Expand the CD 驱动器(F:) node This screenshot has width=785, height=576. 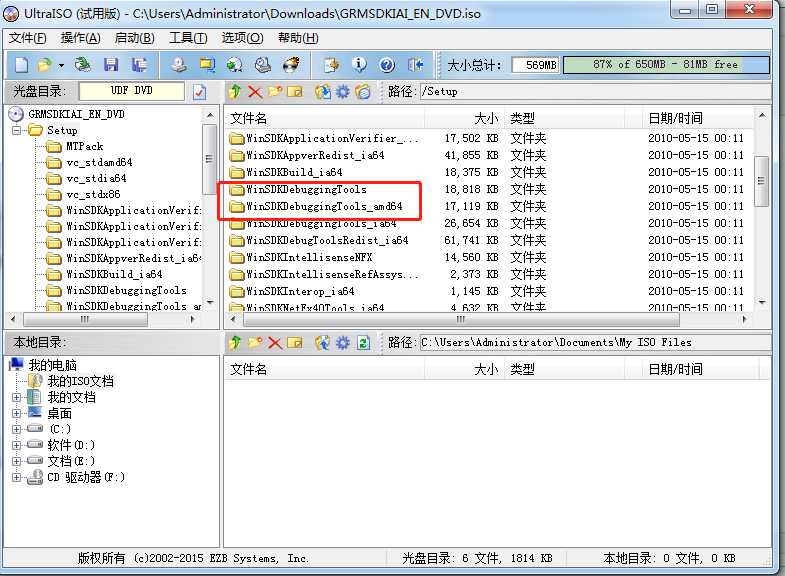point(17,477)
